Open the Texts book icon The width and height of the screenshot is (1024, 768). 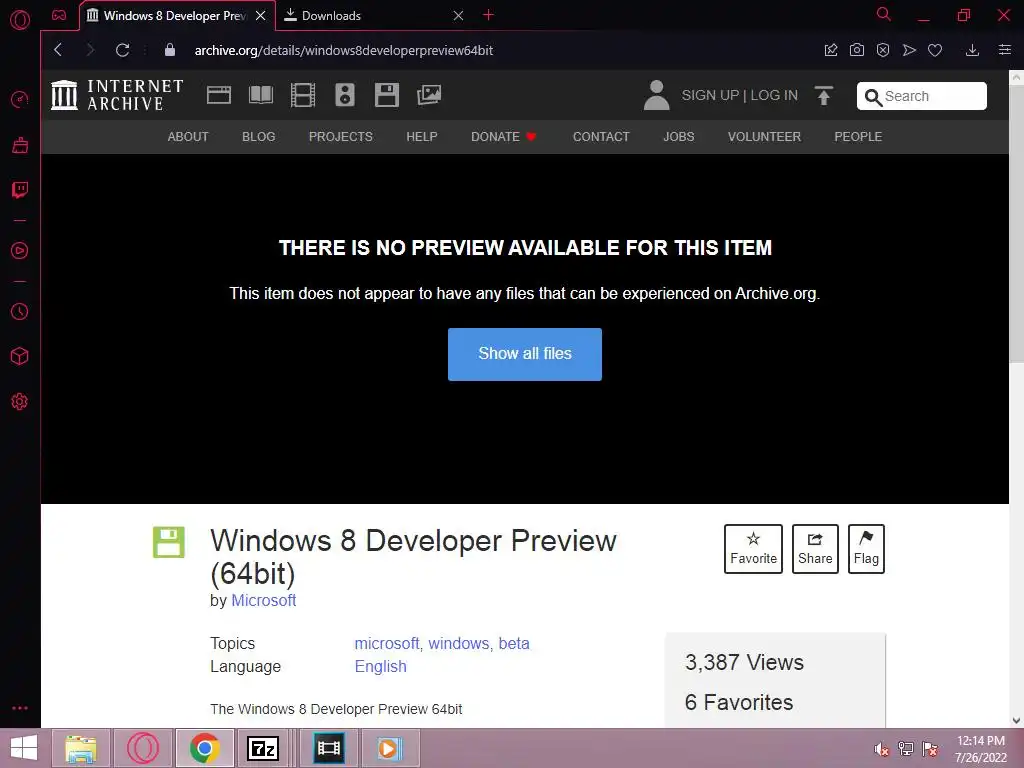click(261, 95)
